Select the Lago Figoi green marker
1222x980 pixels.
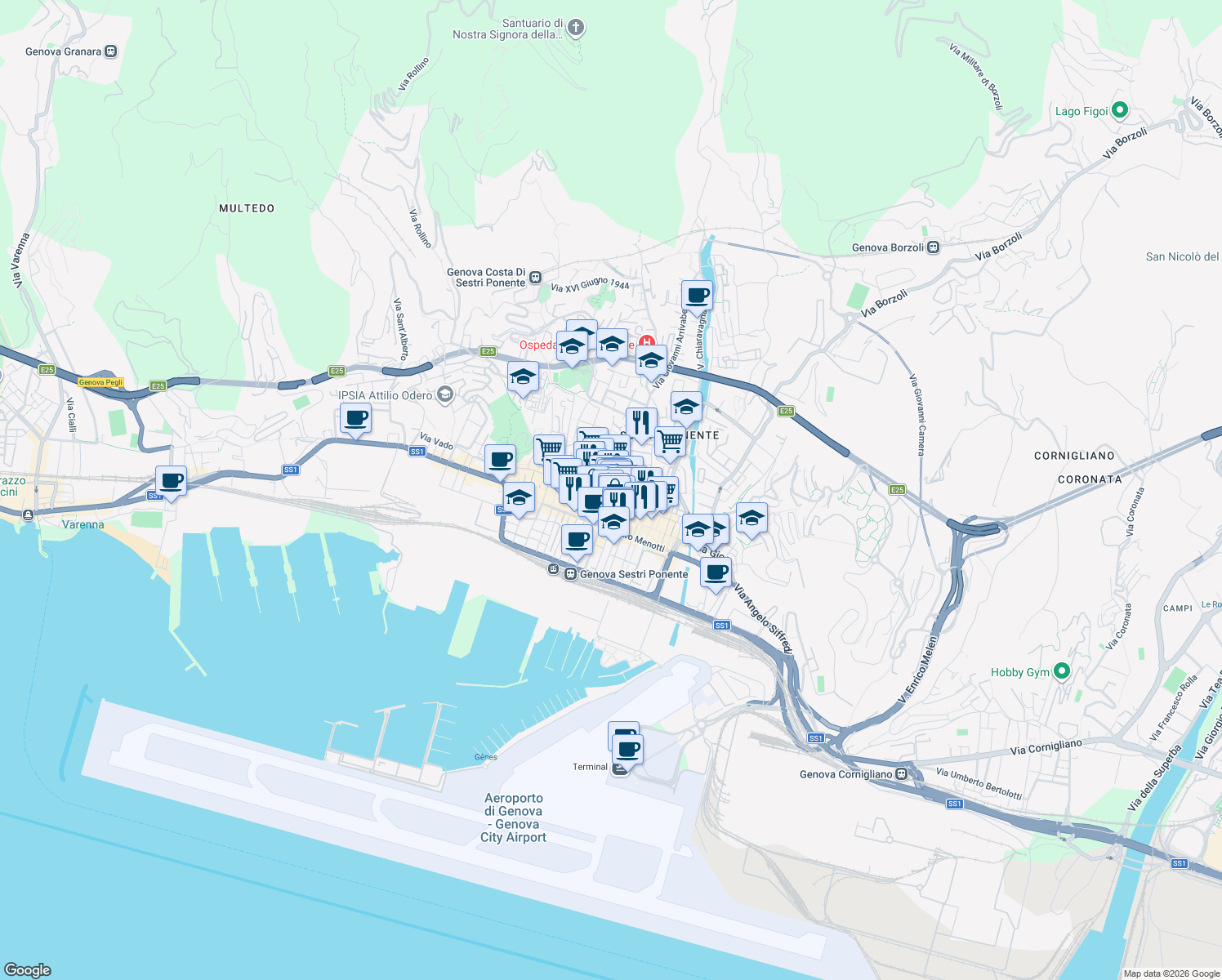pyautogui.click(x=1122, y=109)
